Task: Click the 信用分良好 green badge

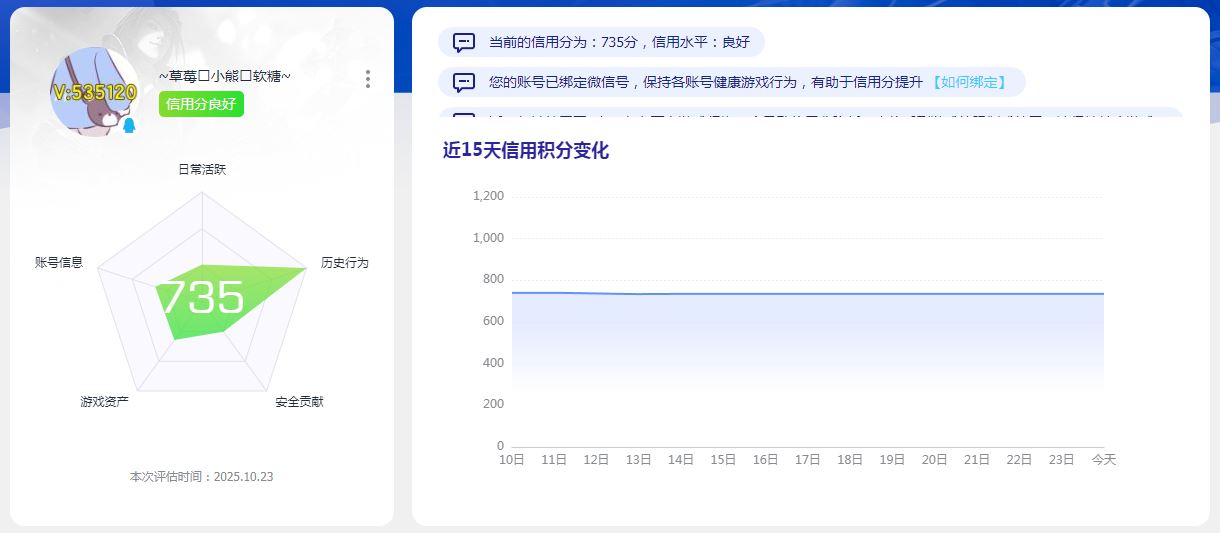Action: [201, 104]
